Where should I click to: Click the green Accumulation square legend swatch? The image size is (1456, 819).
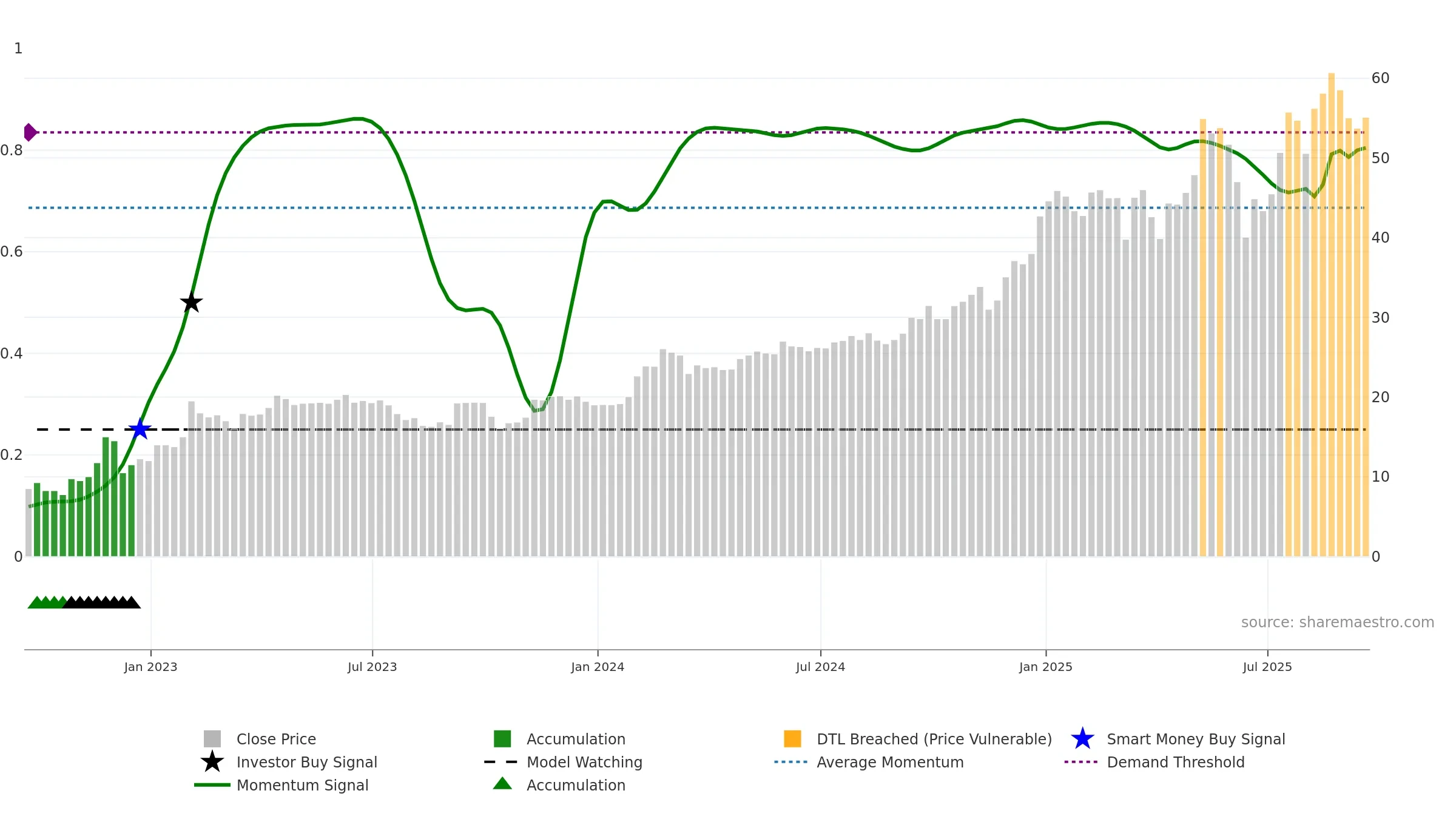click(x=502, y=739)
